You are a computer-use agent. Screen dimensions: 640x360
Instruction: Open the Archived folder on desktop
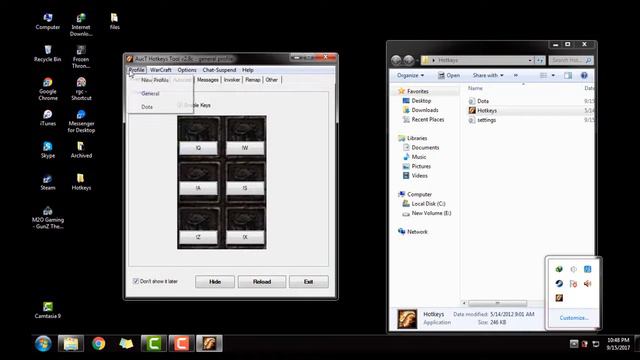pos(81,150)
